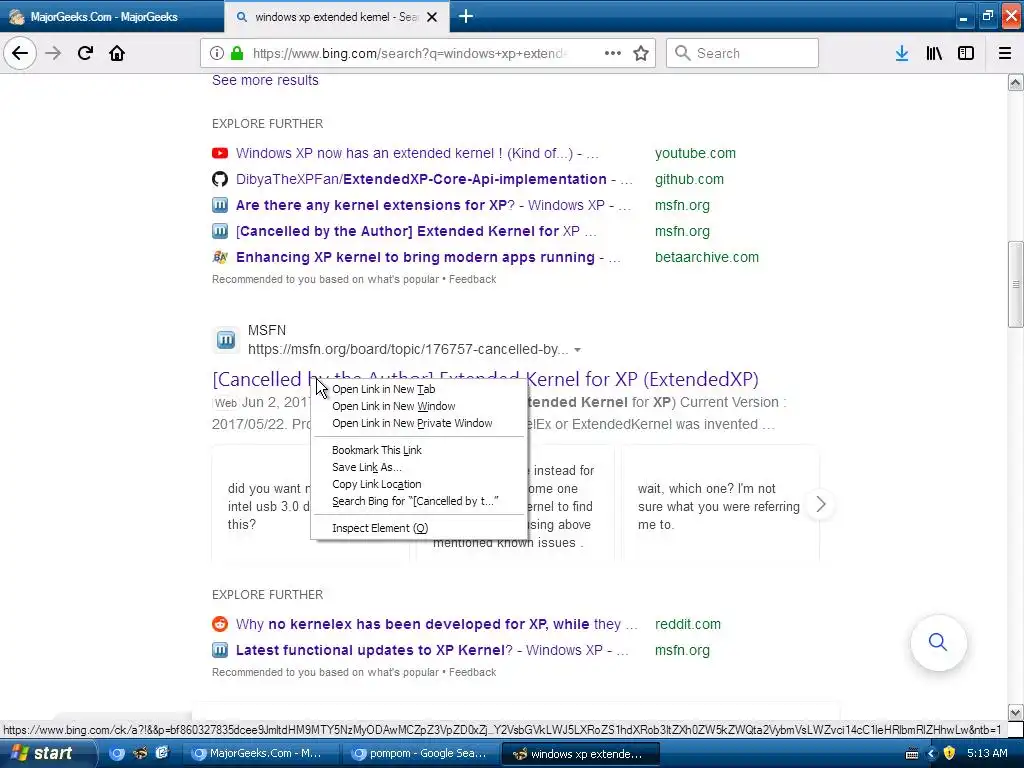Toggle the sidebar view icon

(966, 53)
